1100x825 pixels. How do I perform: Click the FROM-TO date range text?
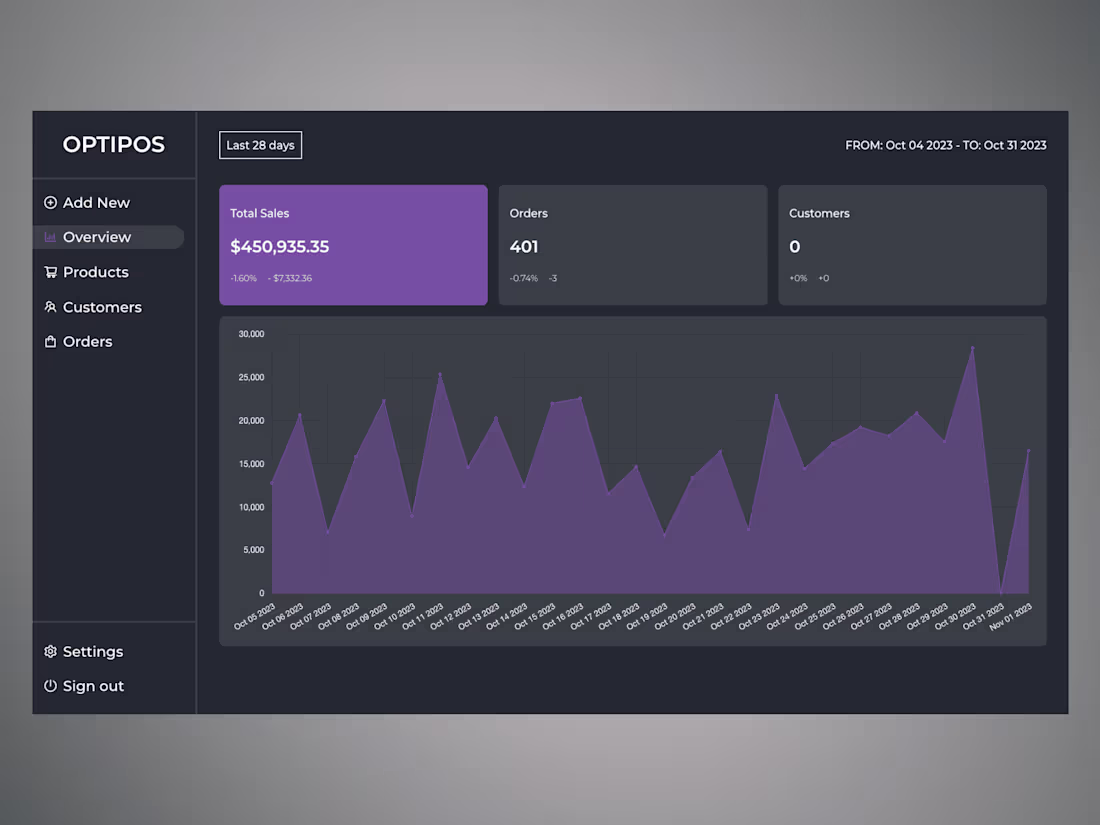[x=945, y=145]
